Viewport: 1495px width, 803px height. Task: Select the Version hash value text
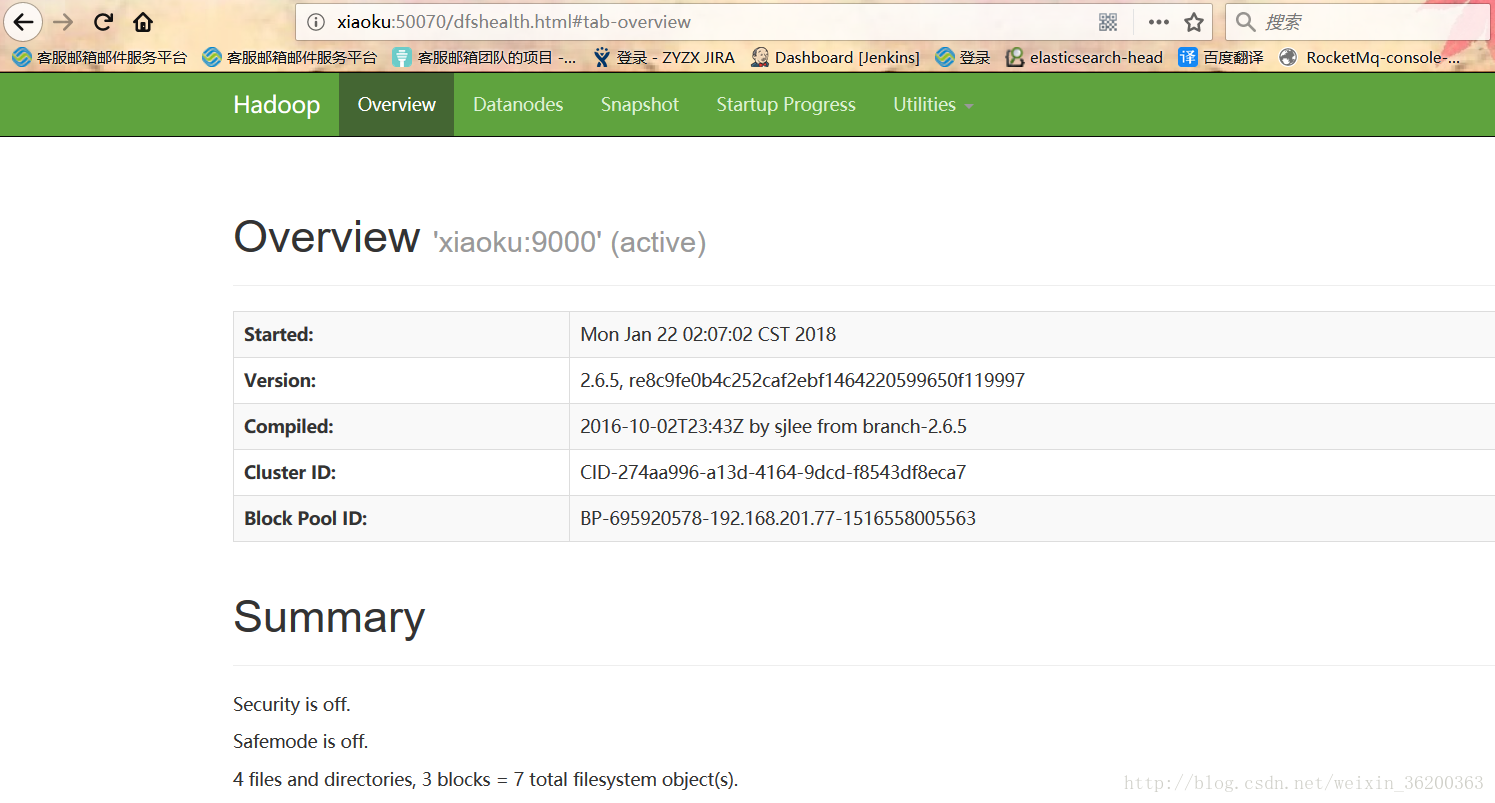click(827, 380)
